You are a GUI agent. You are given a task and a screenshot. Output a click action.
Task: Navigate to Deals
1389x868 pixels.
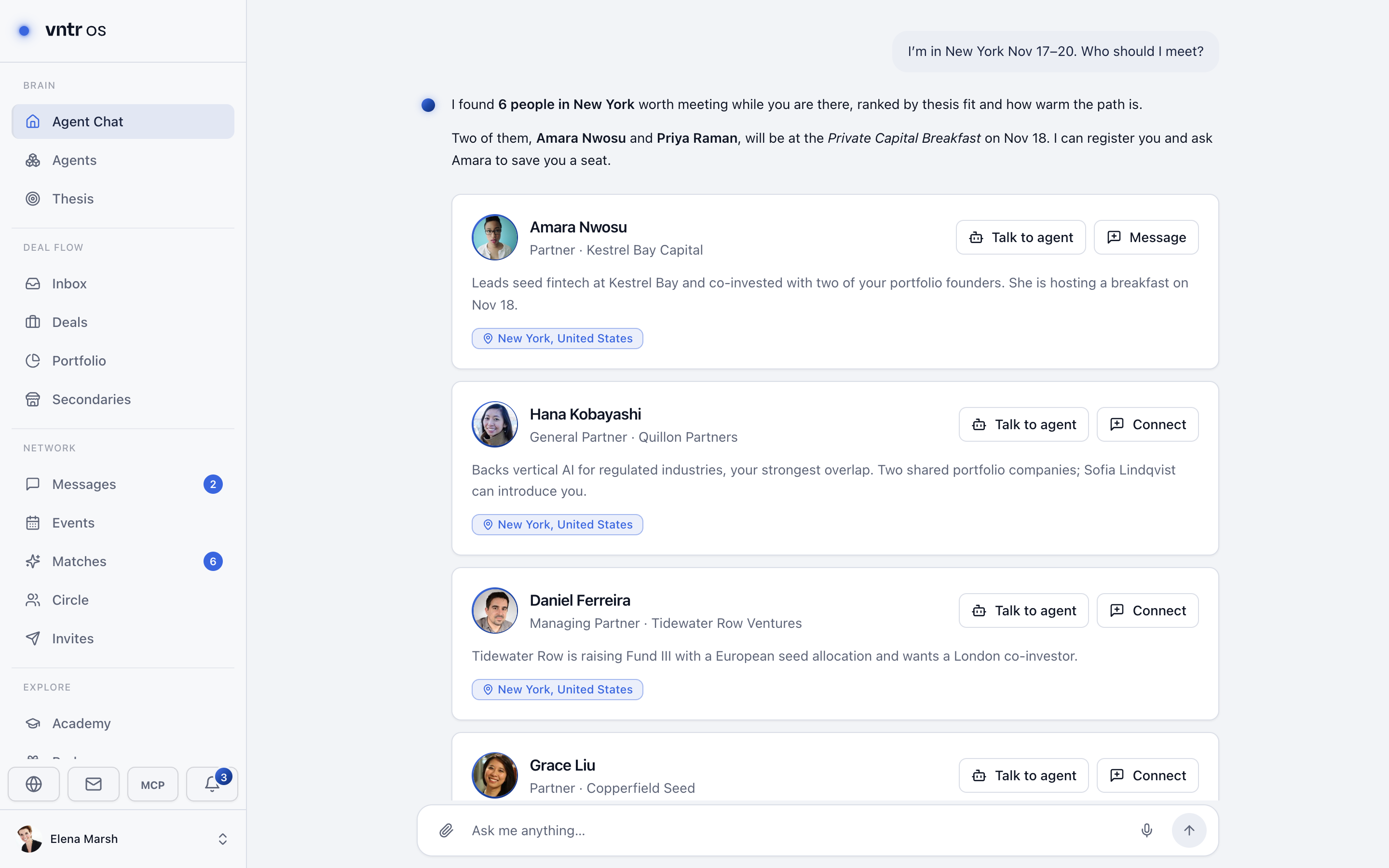pyautogui.click(x=123, y=322)
